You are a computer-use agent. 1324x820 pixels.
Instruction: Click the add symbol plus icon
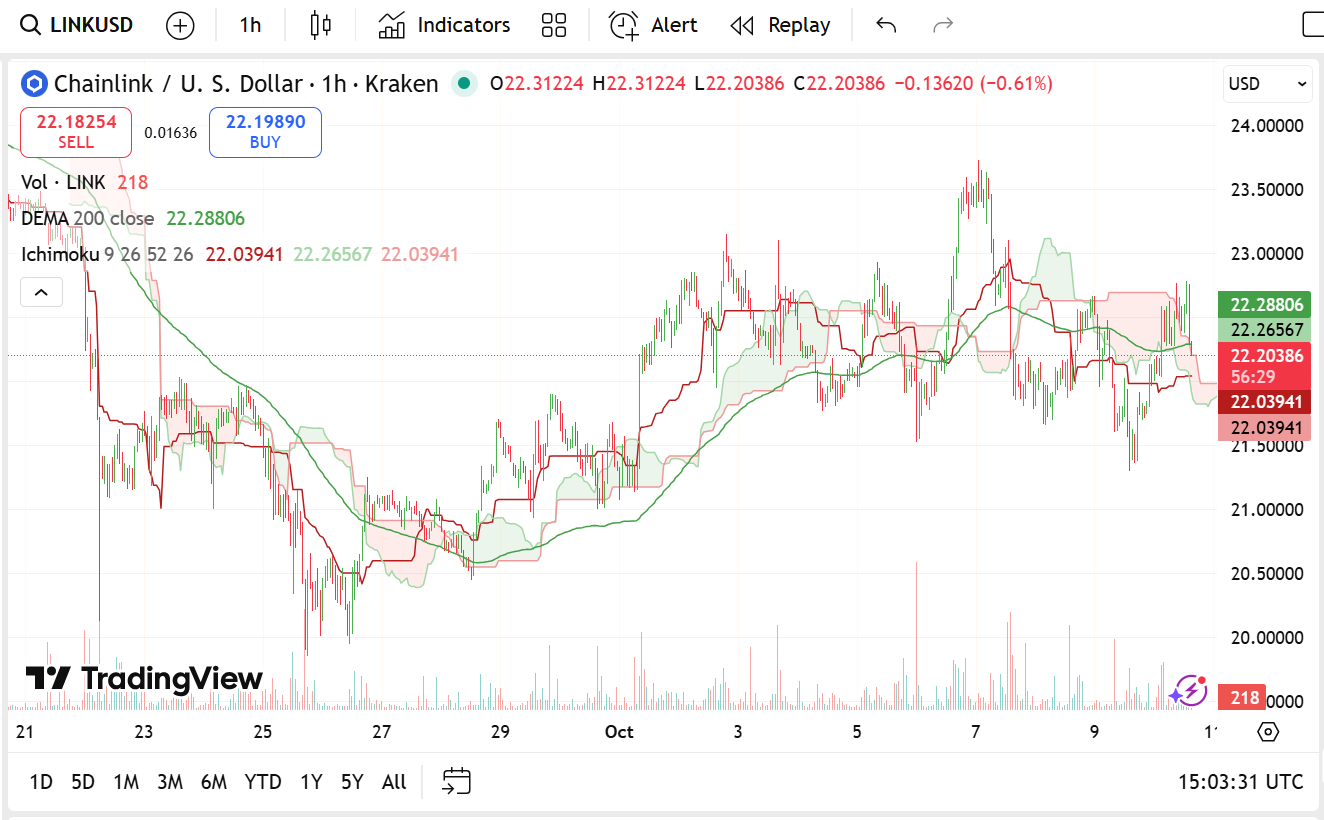[180, 25]
